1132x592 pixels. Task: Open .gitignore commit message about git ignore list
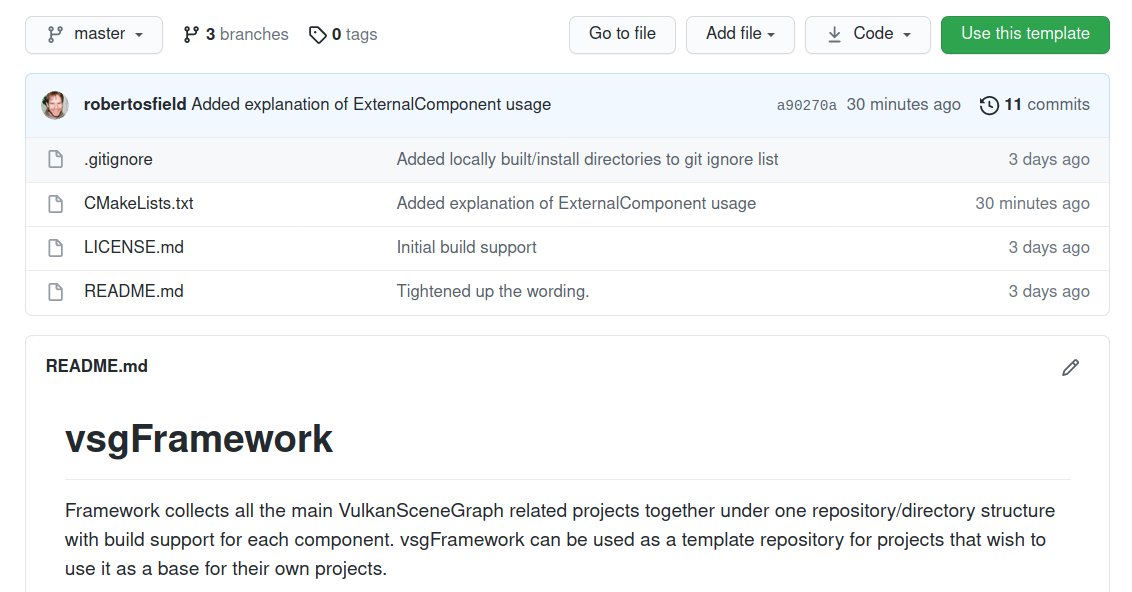click(588, 159)
